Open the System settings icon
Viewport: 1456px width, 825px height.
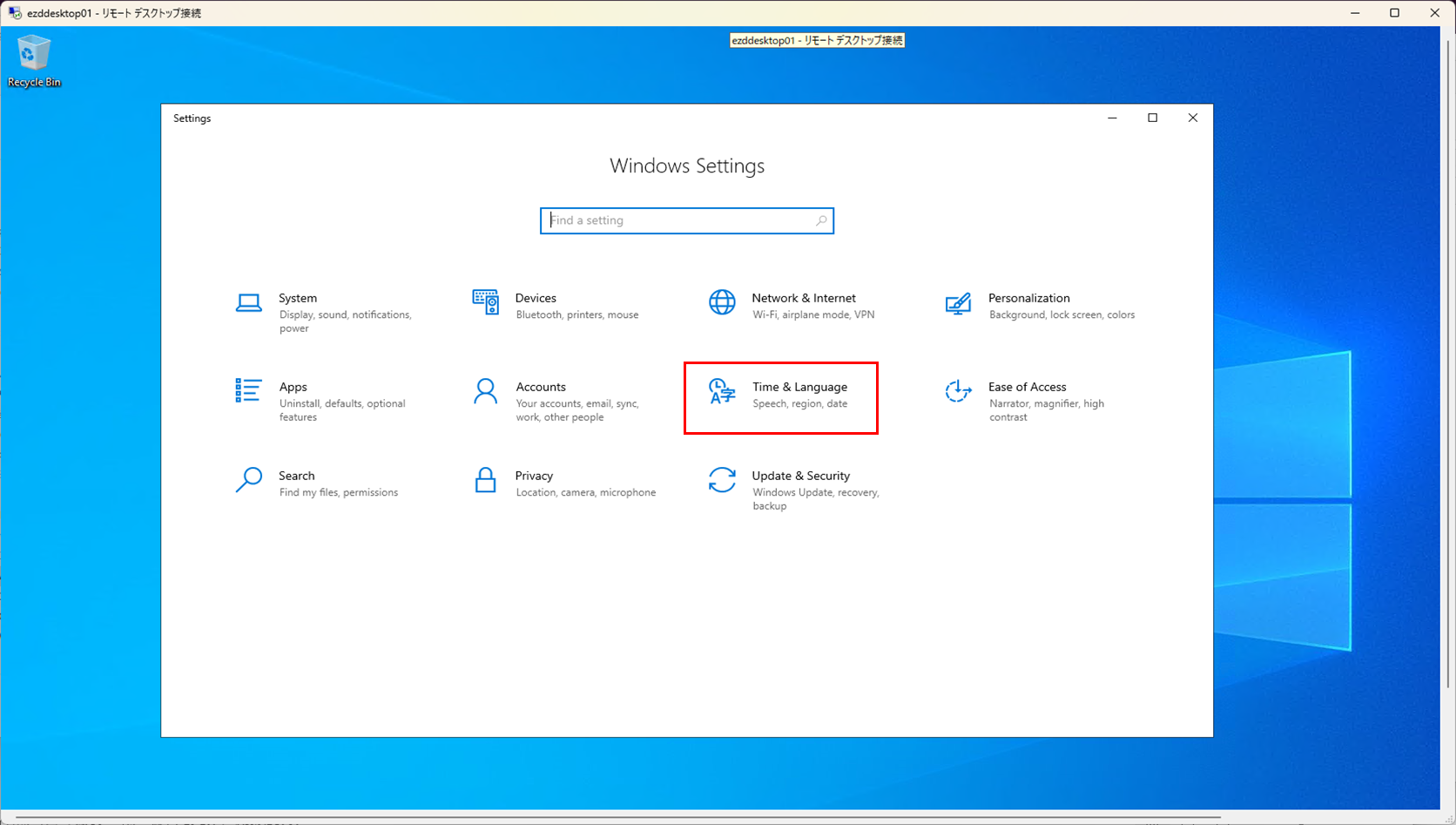[249, 302]
